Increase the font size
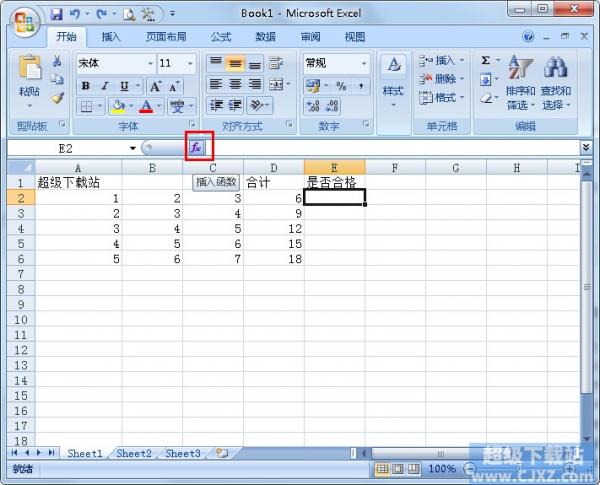 tap(155, 87)
